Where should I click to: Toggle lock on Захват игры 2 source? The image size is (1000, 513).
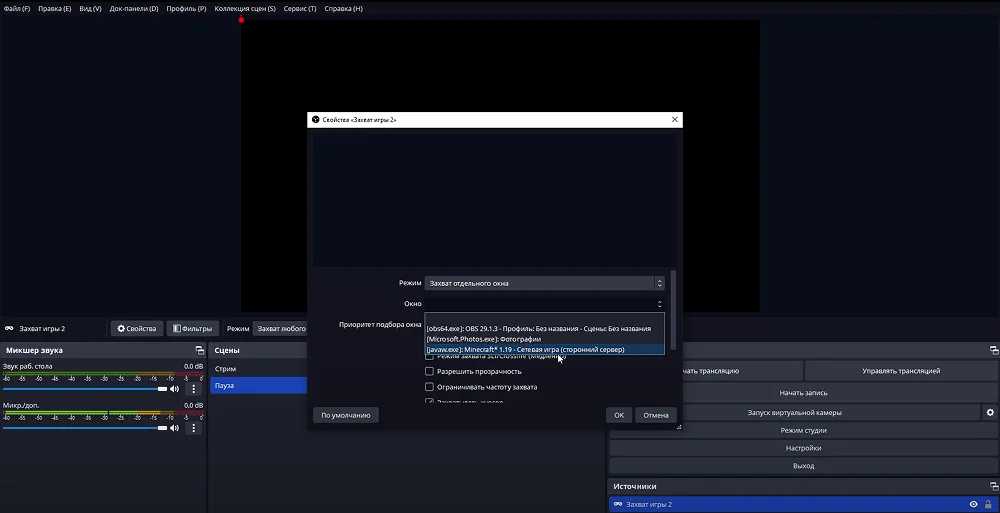click(988, 504)
